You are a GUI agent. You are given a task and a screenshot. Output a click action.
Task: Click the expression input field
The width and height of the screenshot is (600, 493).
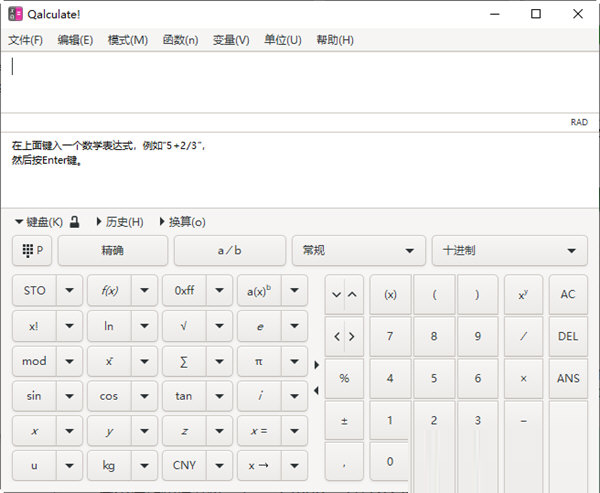coord(300,80)
